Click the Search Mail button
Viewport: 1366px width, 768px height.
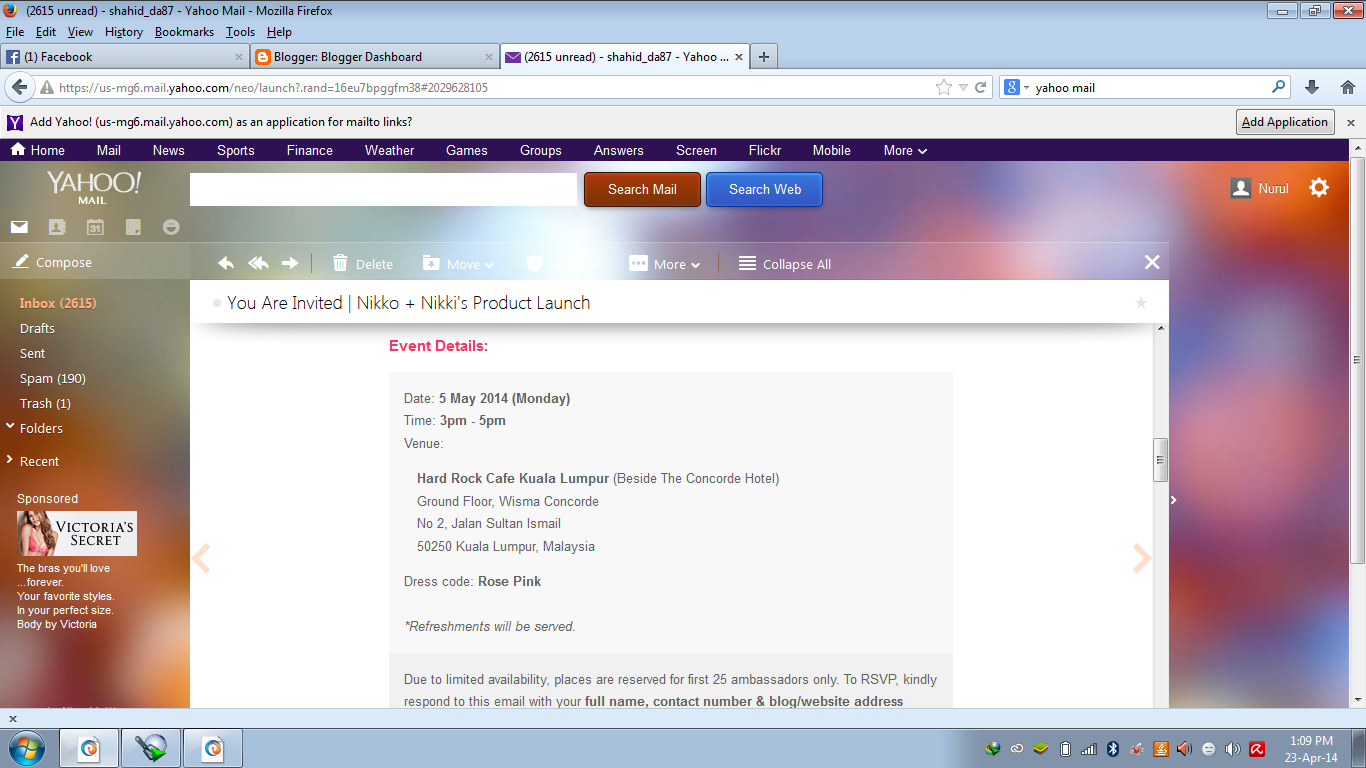click(642, 189)
